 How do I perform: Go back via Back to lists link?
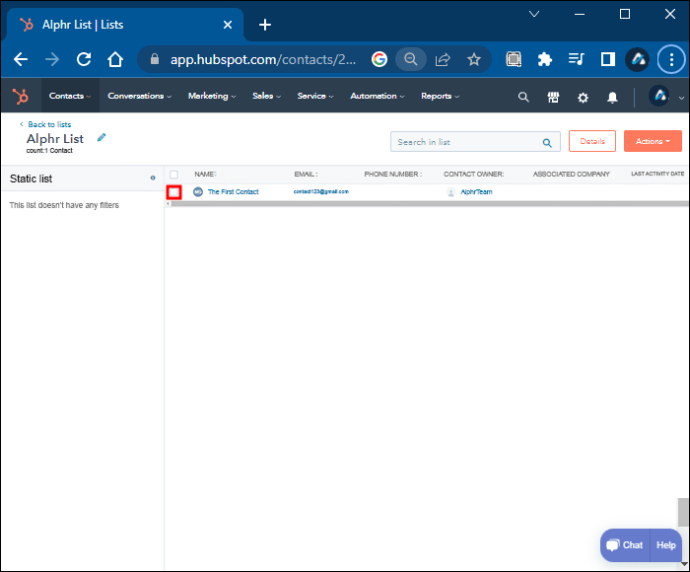coord(46,124)
